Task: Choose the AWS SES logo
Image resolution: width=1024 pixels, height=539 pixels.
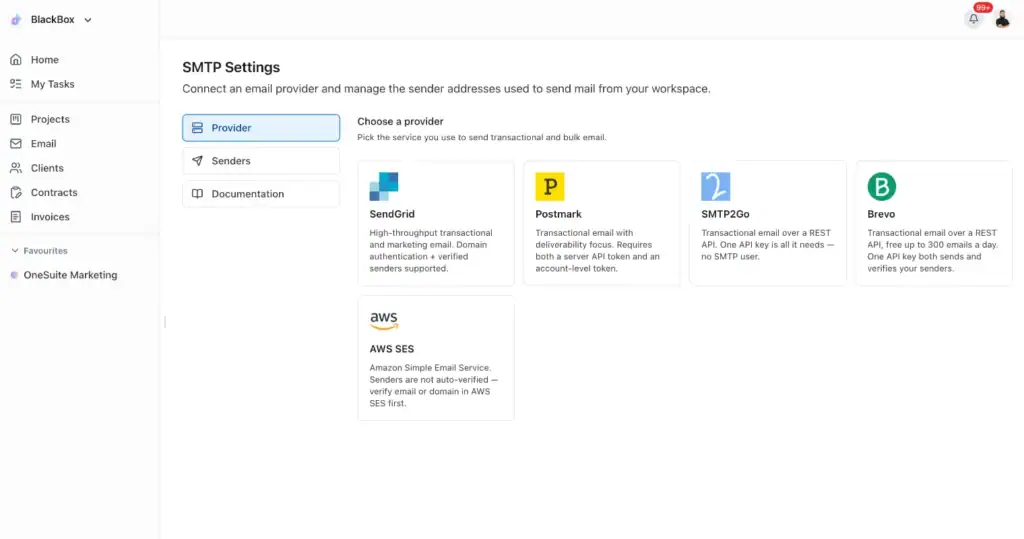Action: click(x=384, y=321)
